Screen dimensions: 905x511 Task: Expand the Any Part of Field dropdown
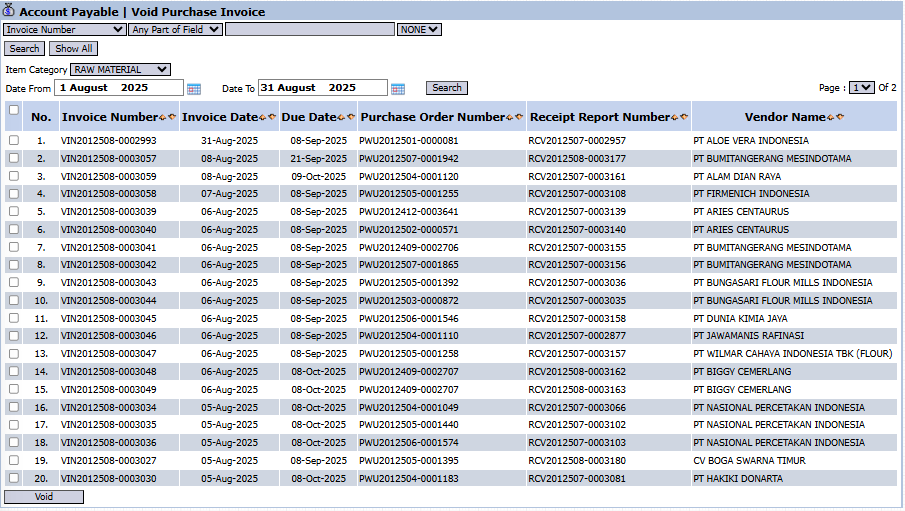[175, 30]
